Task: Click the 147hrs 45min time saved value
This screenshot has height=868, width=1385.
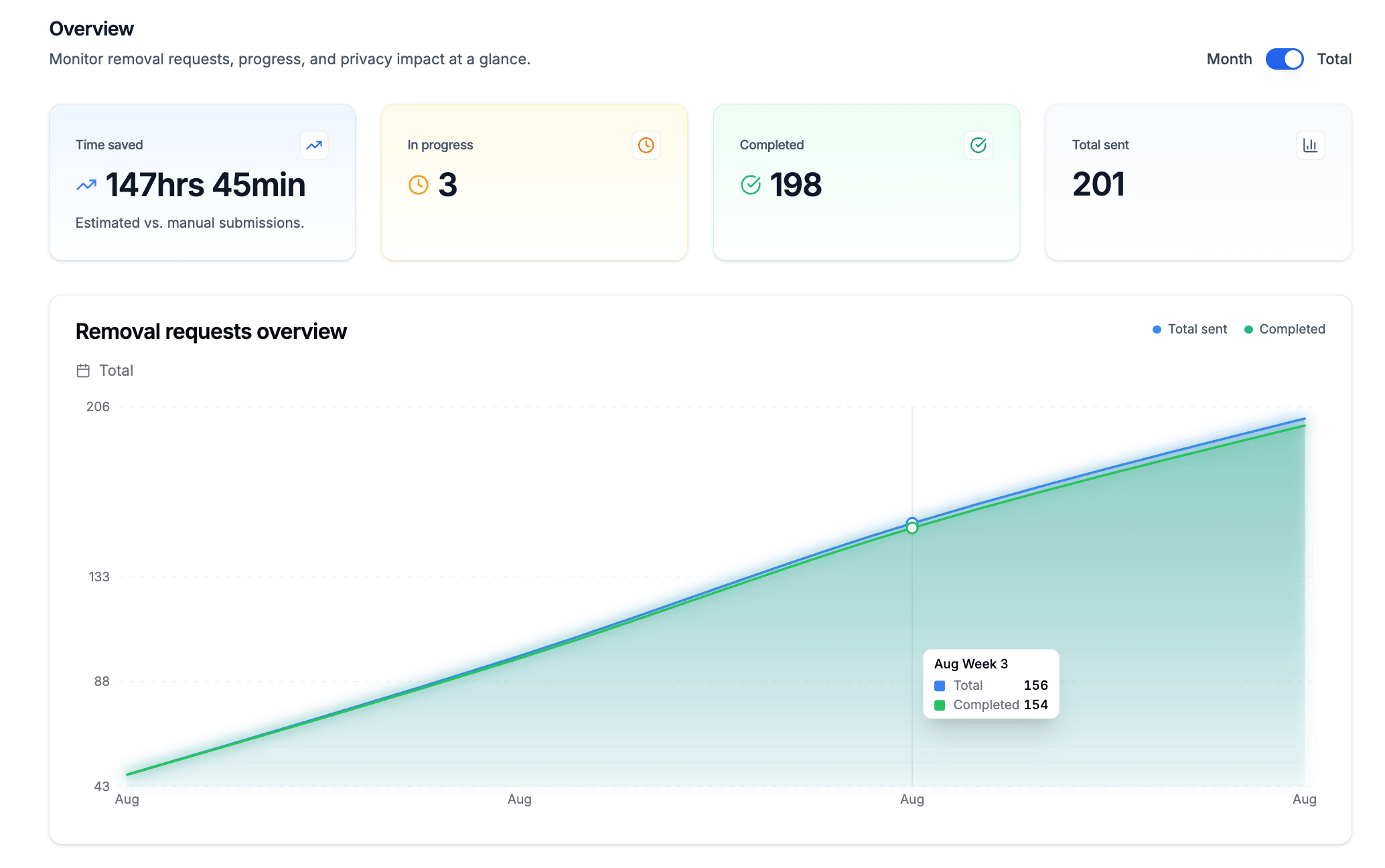Action: [x=205, y=185]
